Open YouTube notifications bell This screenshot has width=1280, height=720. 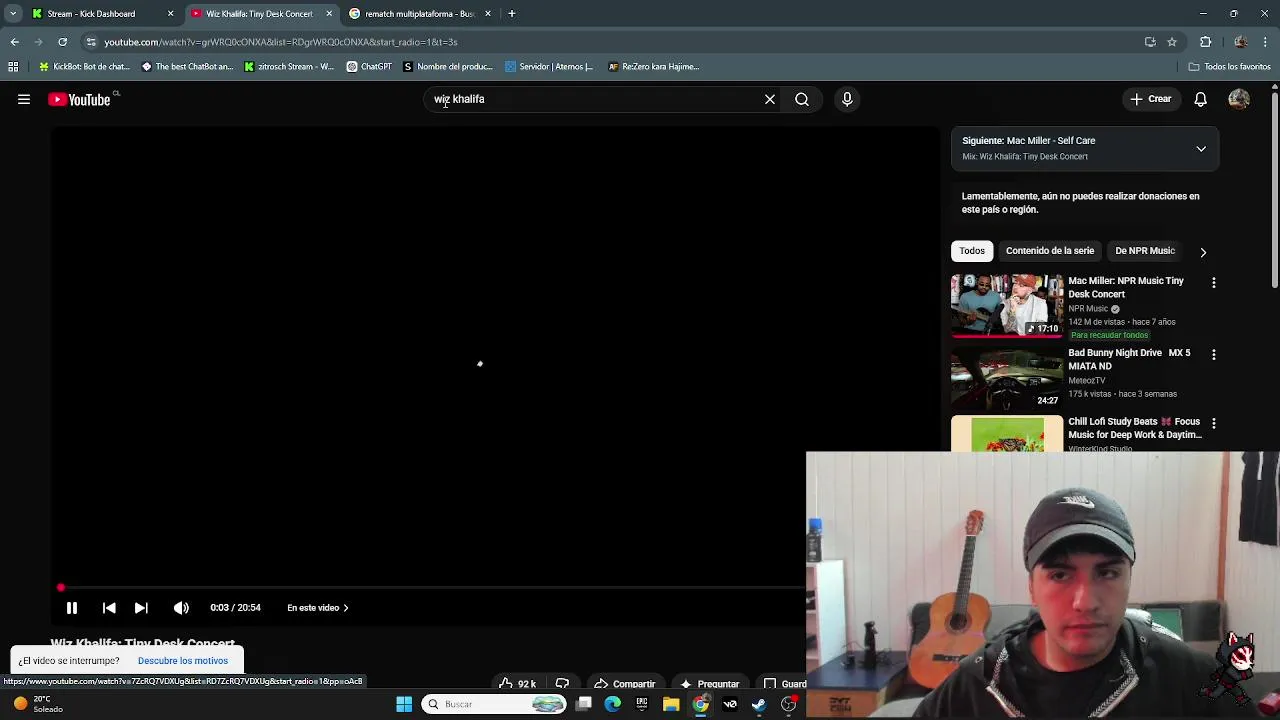pyautogui.click(x=1200, y=99)
